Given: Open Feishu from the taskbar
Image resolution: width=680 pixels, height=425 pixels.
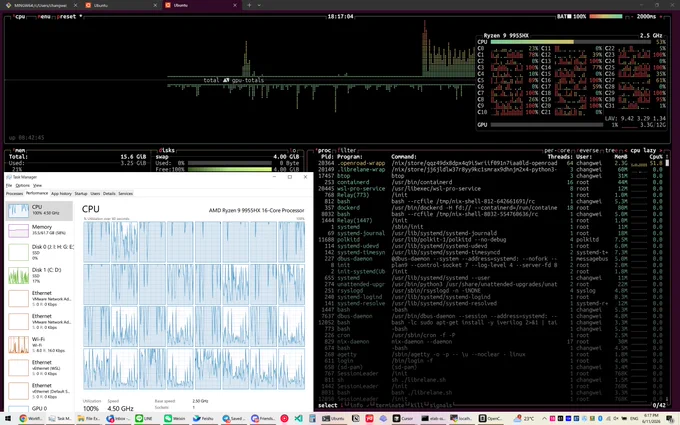Looking at the screenshot, I should [x=205, y=418].
